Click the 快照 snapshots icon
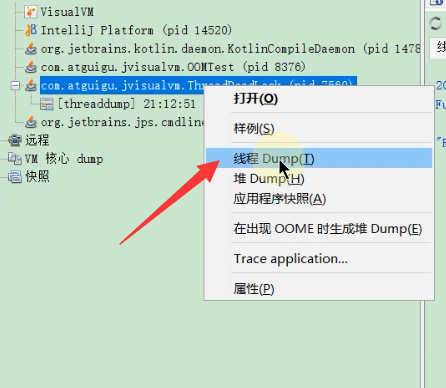This screenshot has width=446, height=388. pyautogui.click(x=15, y=176)
